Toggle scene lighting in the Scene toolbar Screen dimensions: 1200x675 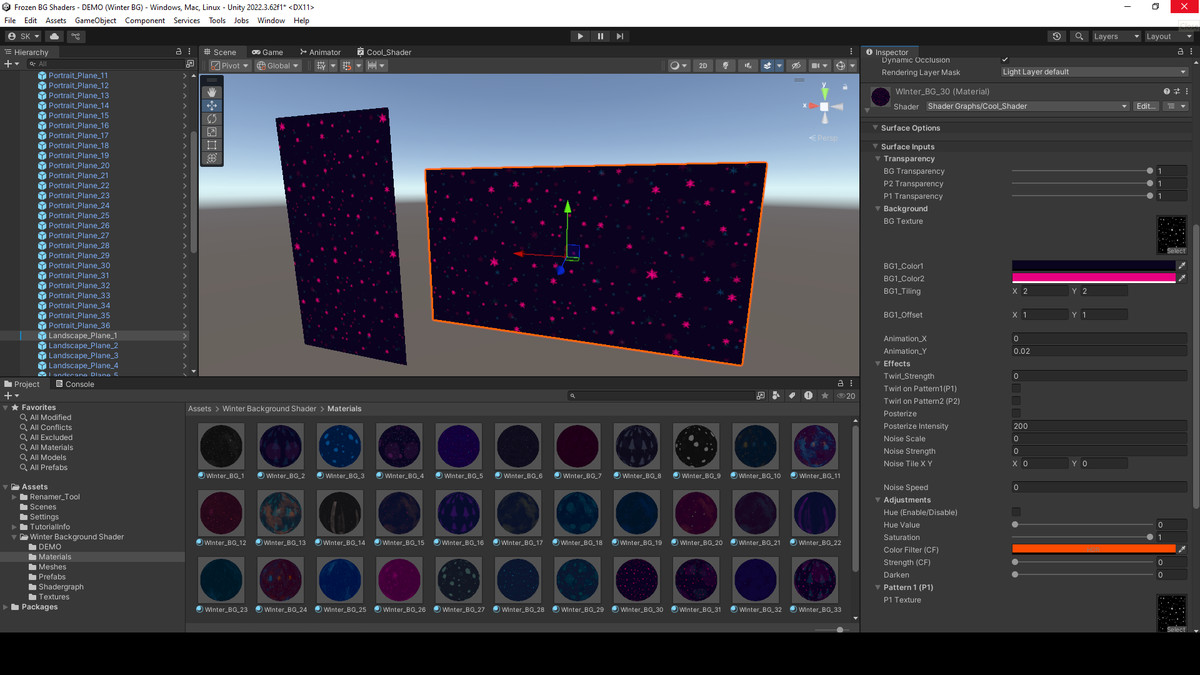click(x=726, y=66)
